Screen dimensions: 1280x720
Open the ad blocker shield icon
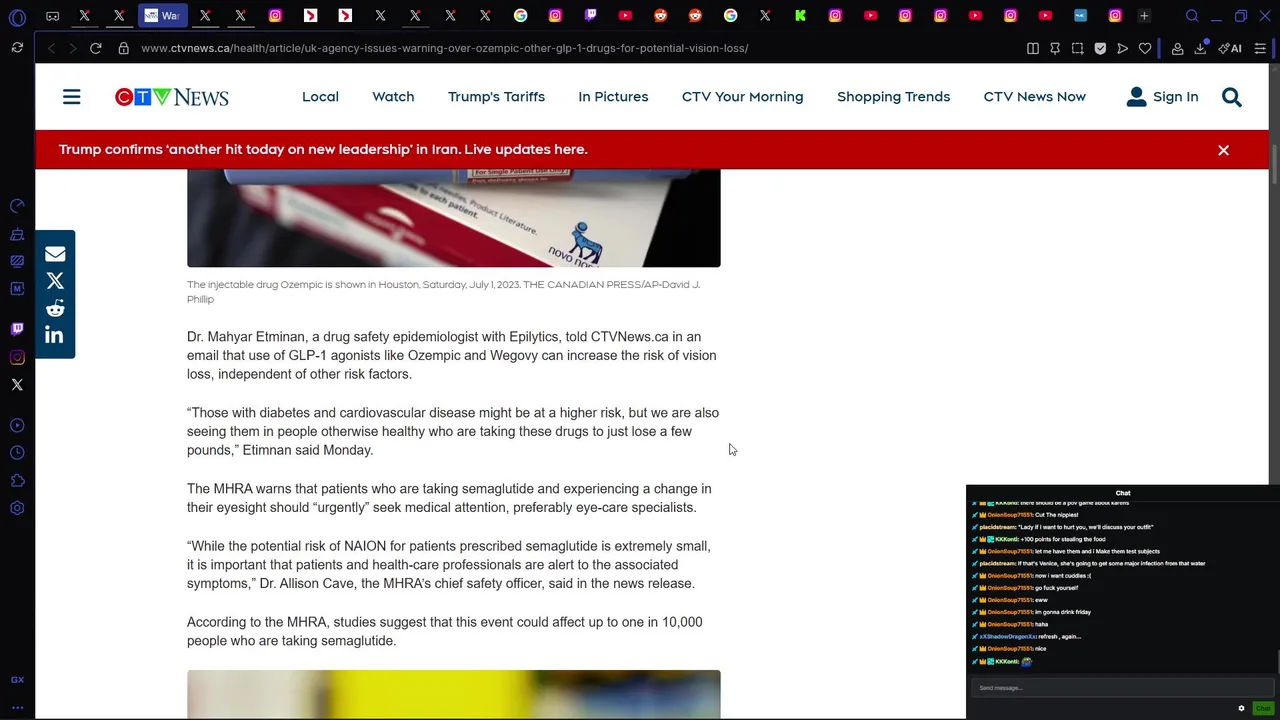[x=1100, y=48]
